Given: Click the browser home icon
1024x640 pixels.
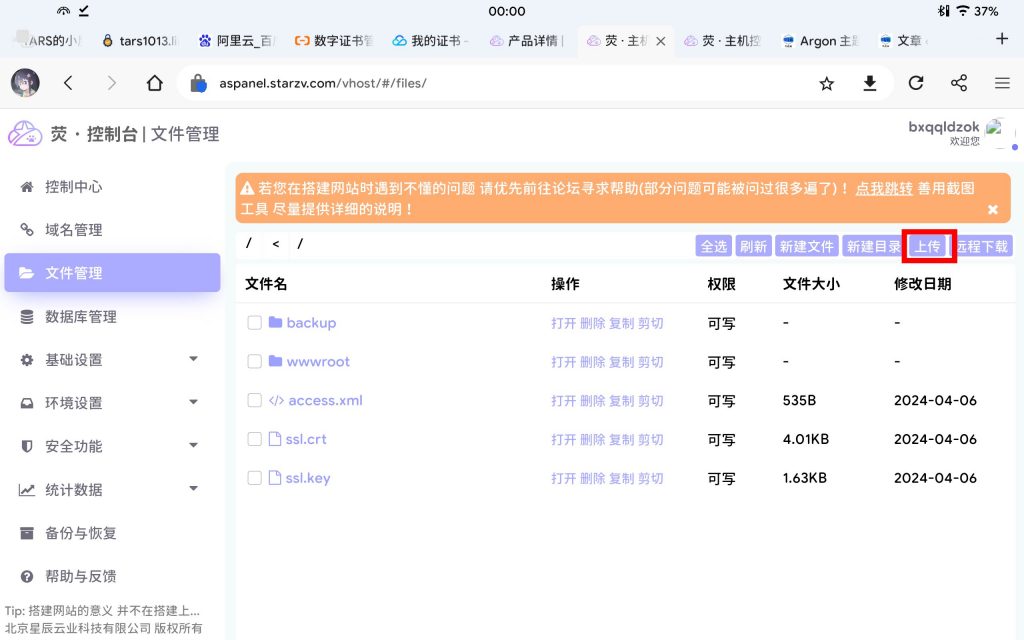Looking at the screenshot, I should click(154, 83).
